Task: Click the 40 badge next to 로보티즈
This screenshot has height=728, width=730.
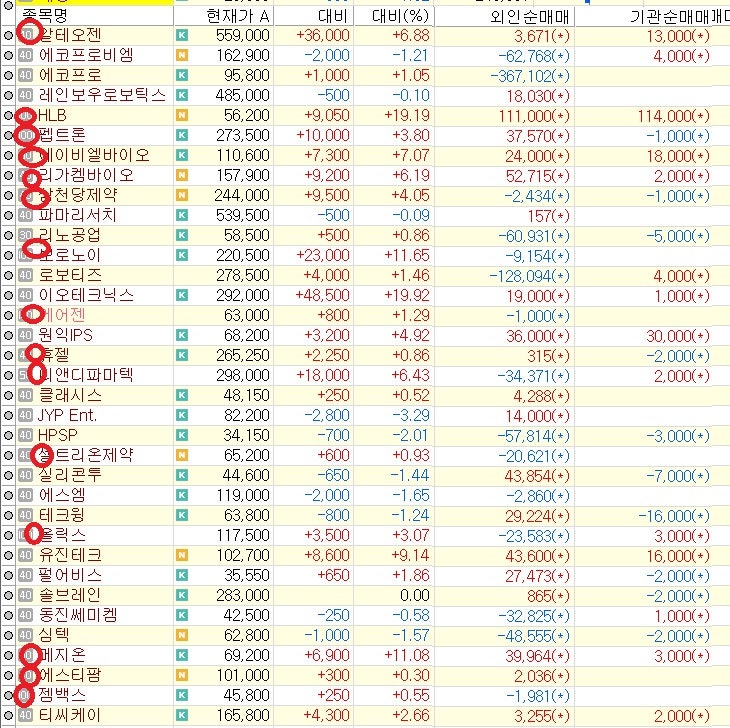Action: 25,275
